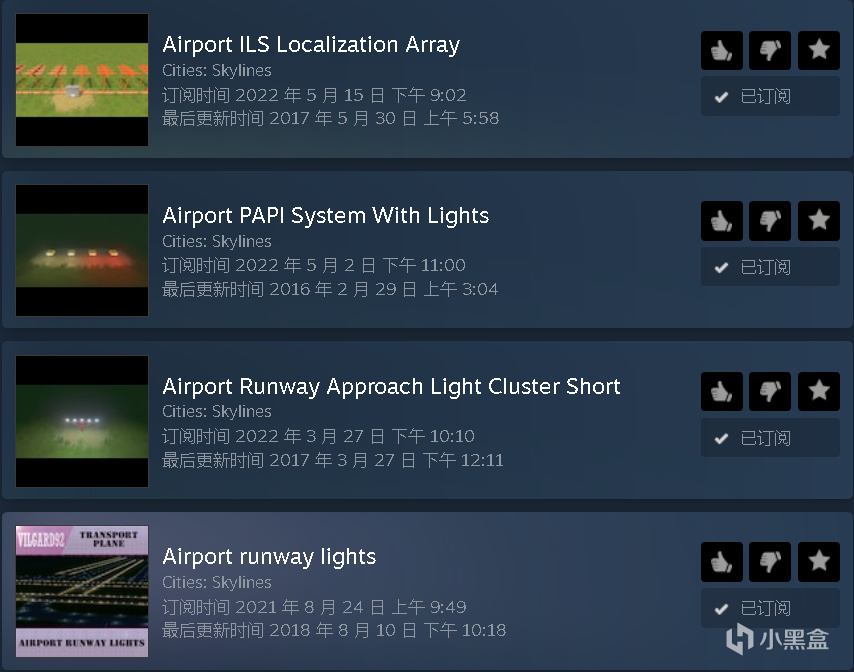This screenshot has width=854, height=672.
Task: Thumbs up Airport runway lights item
Action: point(722,562)
